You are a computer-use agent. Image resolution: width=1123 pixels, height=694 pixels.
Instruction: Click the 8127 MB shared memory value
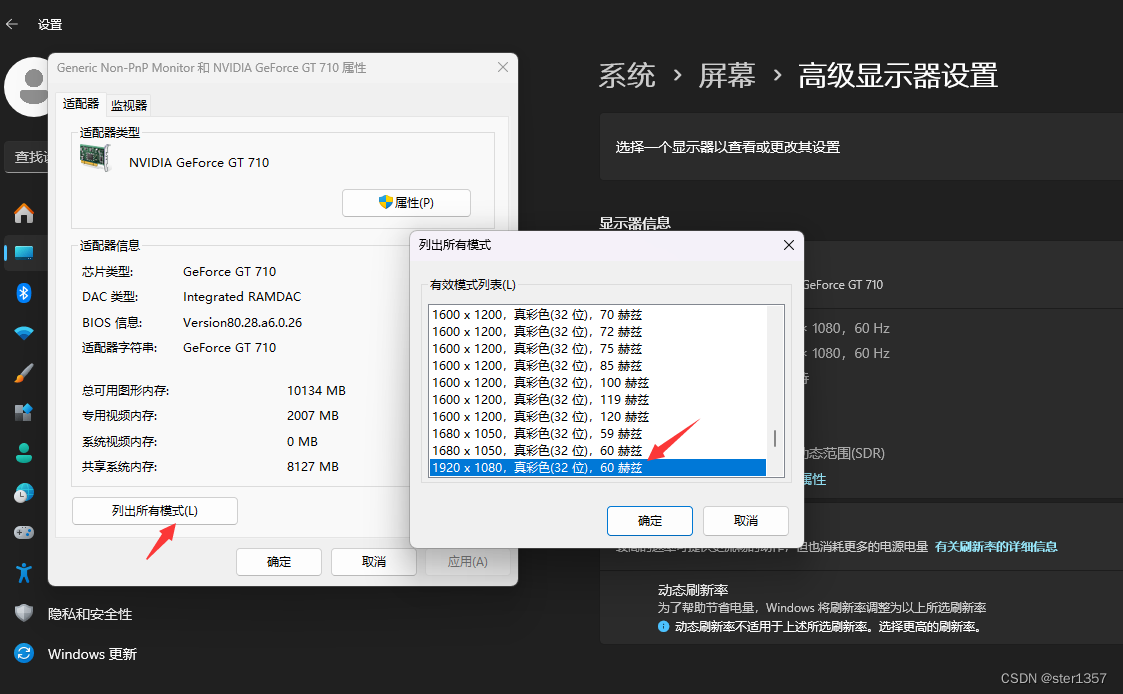click(312, 466)
